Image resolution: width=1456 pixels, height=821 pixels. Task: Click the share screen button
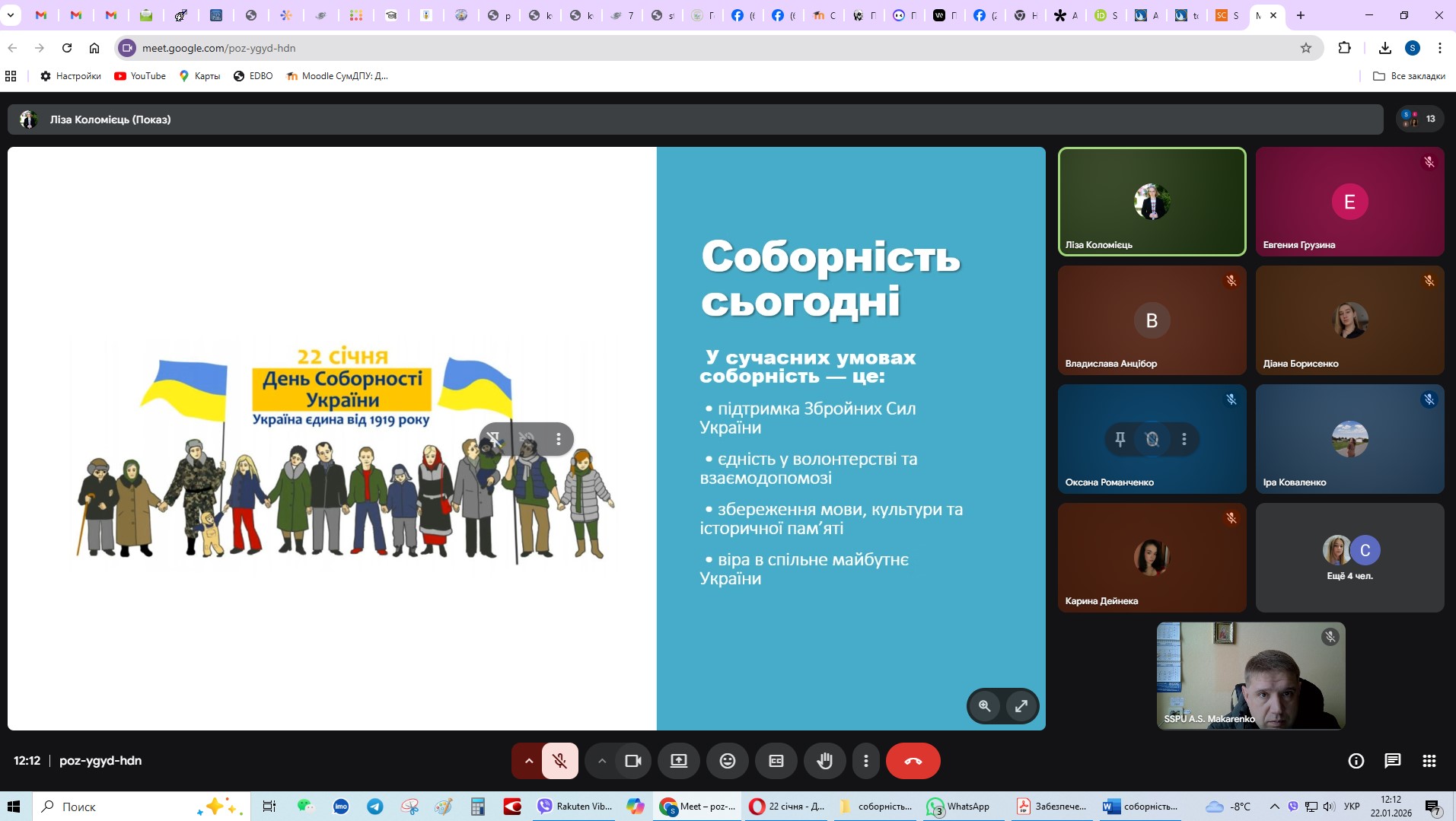678,761
